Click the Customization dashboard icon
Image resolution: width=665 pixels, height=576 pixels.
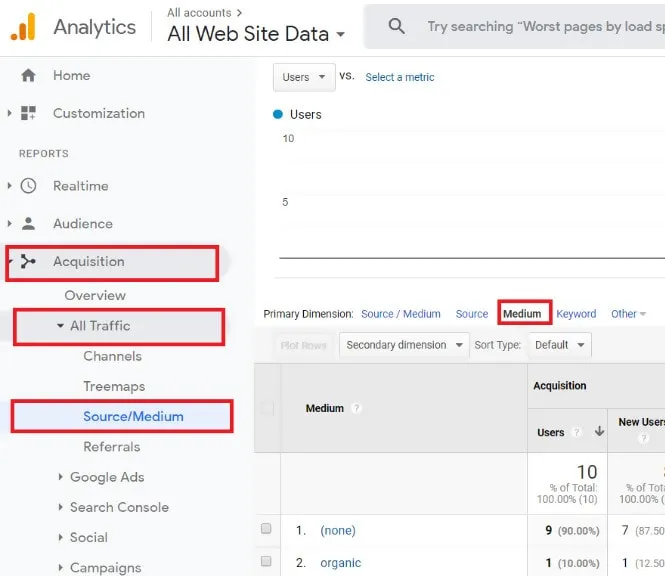28,113
